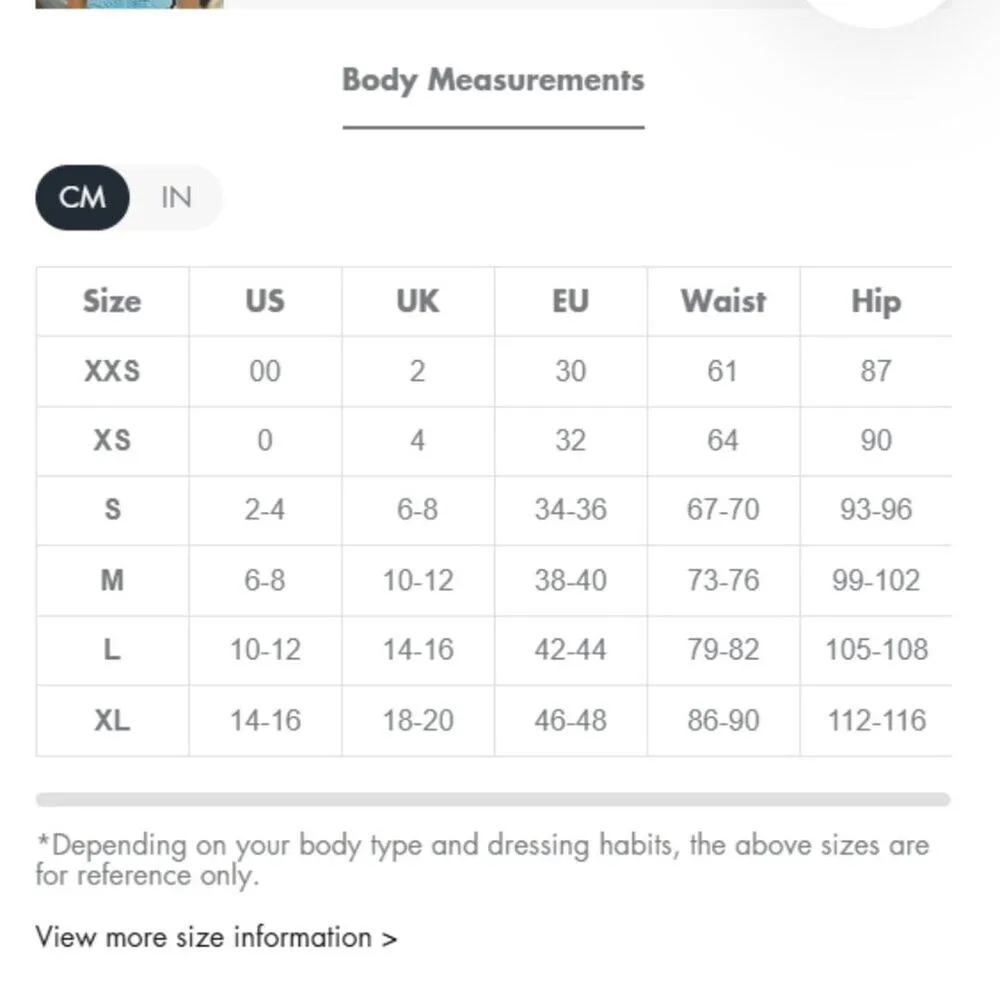Click the 112-116 hip measurement cell

[876, 720]
